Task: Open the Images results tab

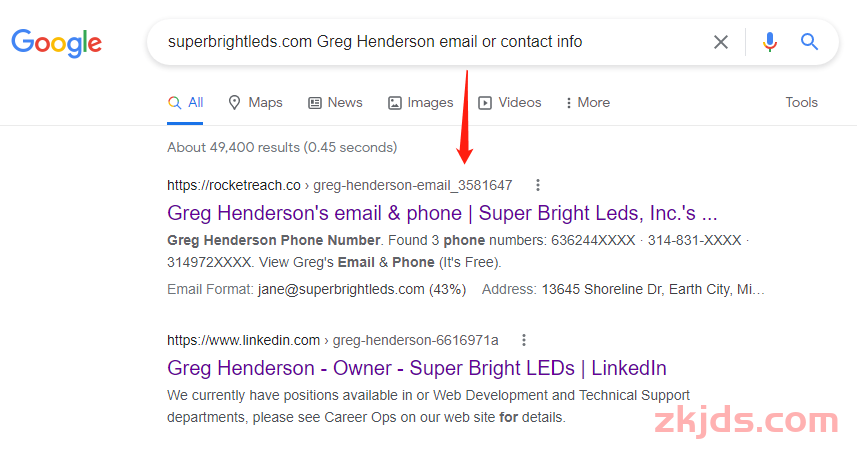Action: [420, 102]
